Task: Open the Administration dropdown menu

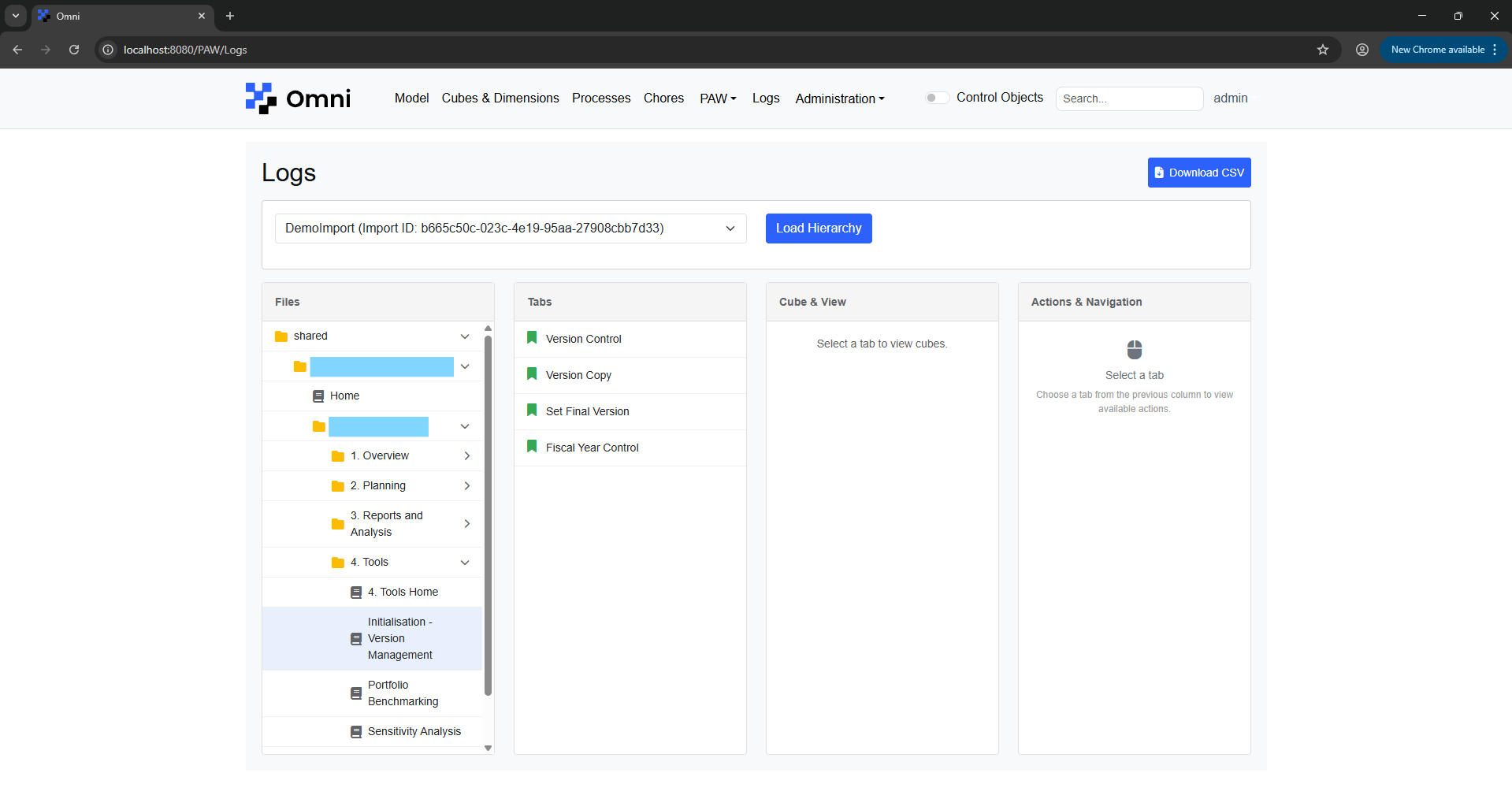Action: pos(840,98)
